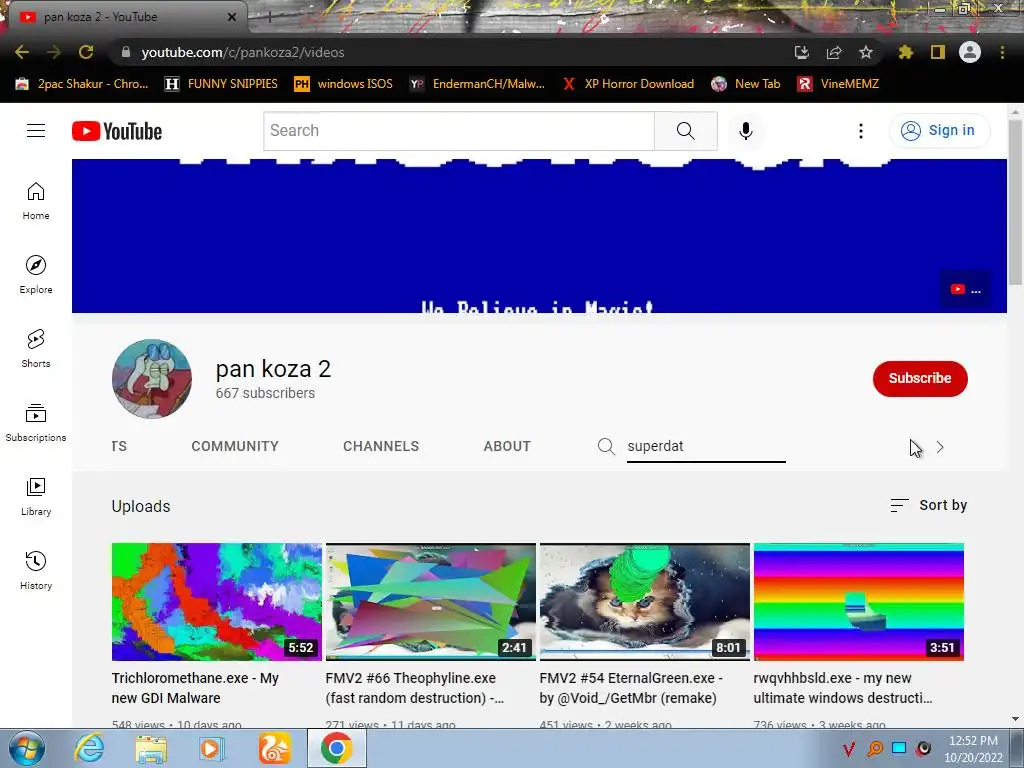Open the 'Trichloromethane.exe - My new GDI Malware' title
Viewport: 1024px width, 768px height.
(195, 688)
